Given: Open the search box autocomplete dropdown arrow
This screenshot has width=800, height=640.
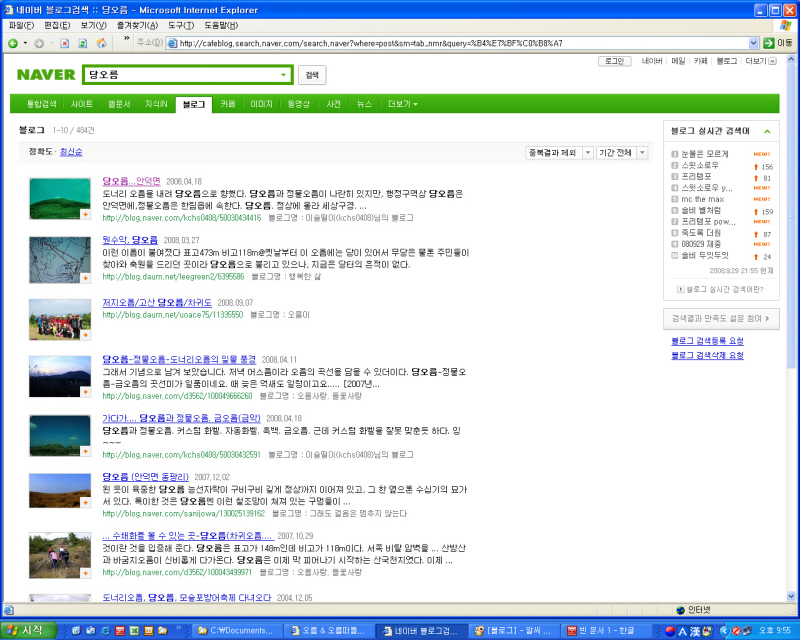Looking at the screenshot, I should pyautogui.click(x=284, y=75).
